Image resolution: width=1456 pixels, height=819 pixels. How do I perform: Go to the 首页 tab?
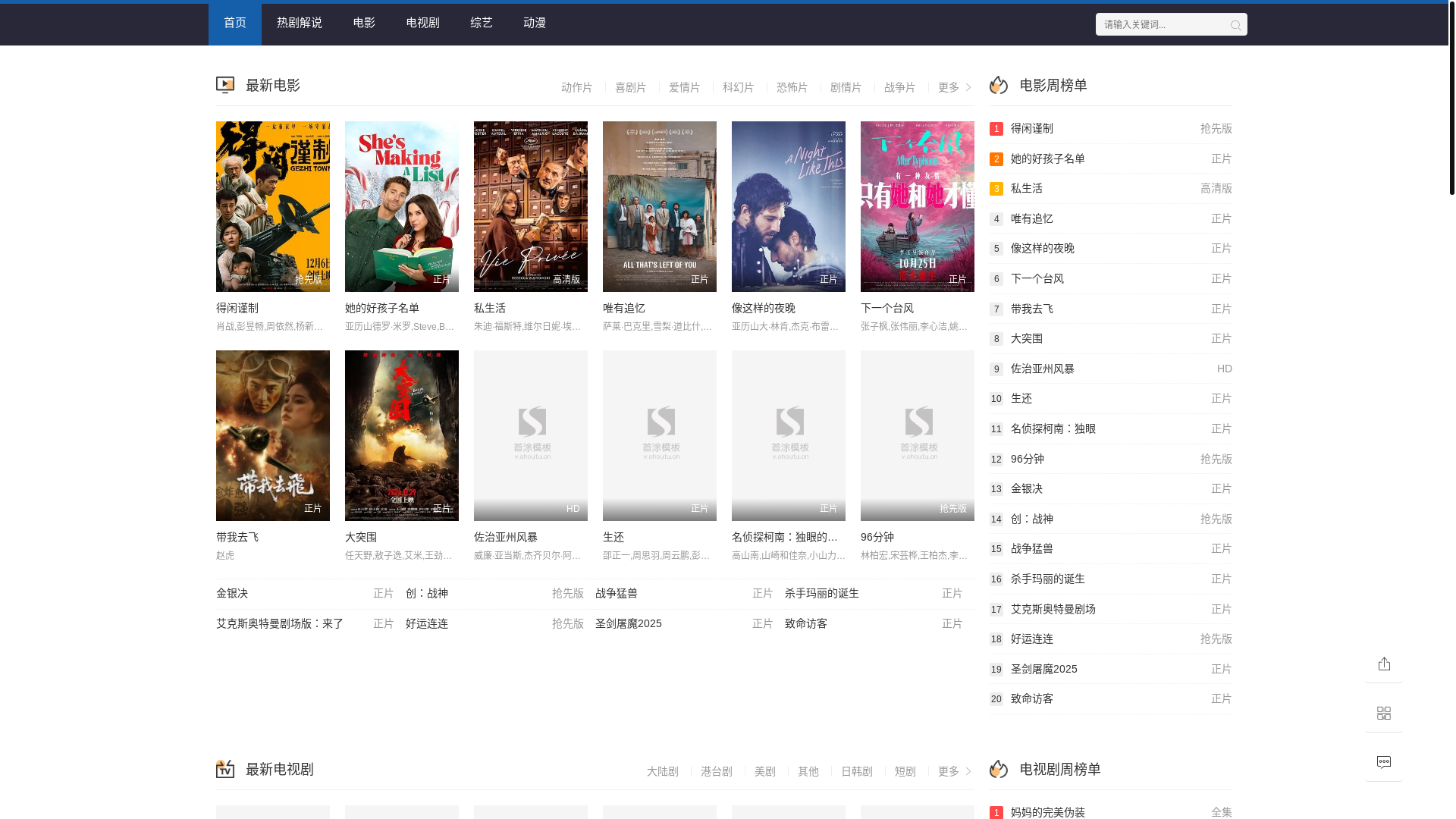click(235, 24)
